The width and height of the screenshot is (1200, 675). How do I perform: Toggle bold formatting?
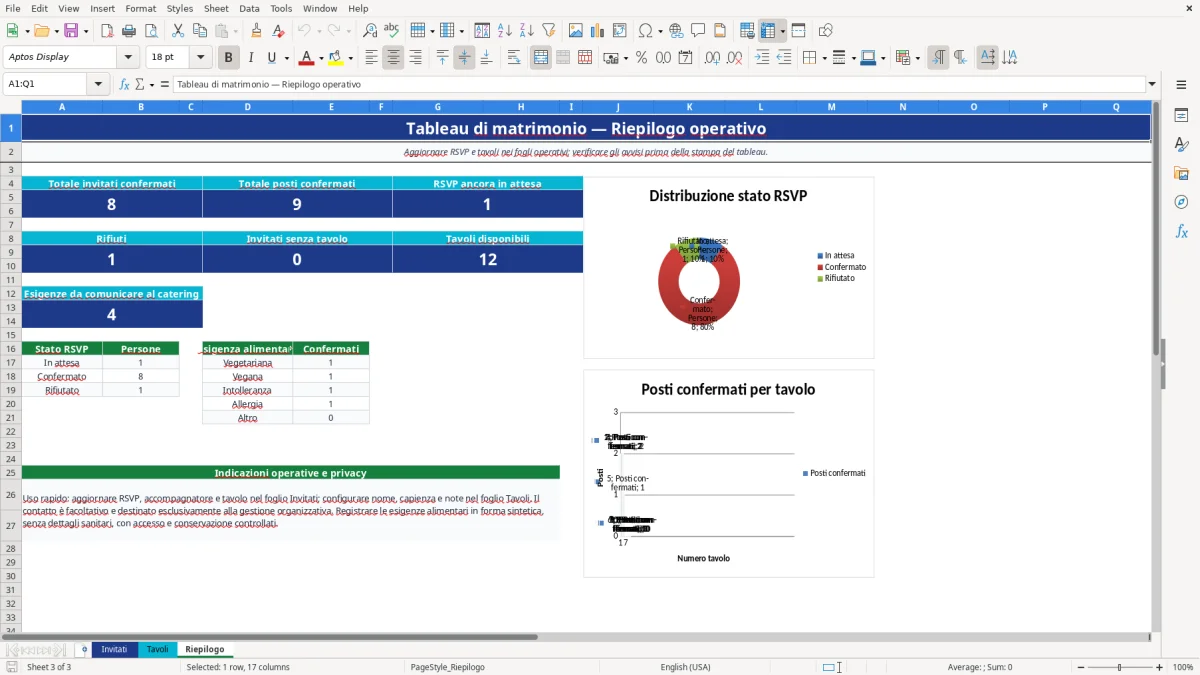(x=229, y=58)
